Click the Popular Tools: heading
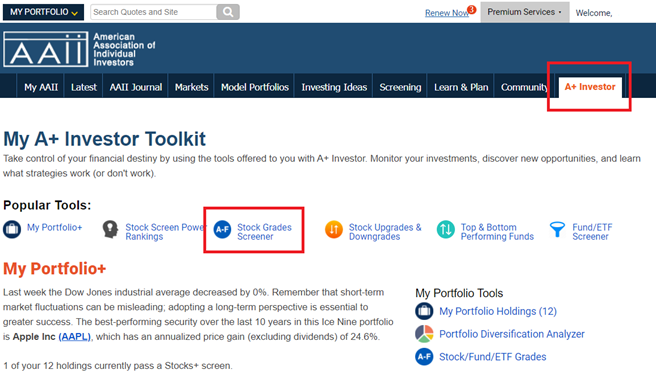656x378 pixels. (47, 205)
